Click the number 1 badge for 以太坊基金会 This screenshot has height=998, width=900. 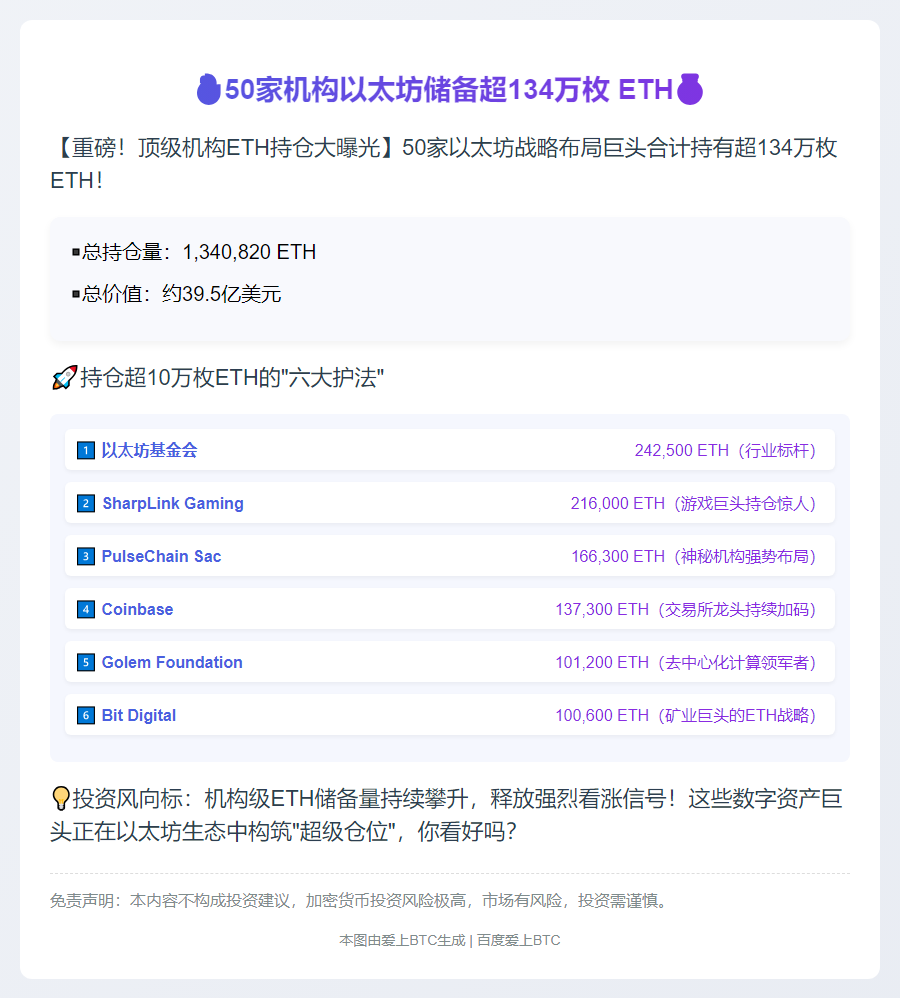tap(86, 451)
